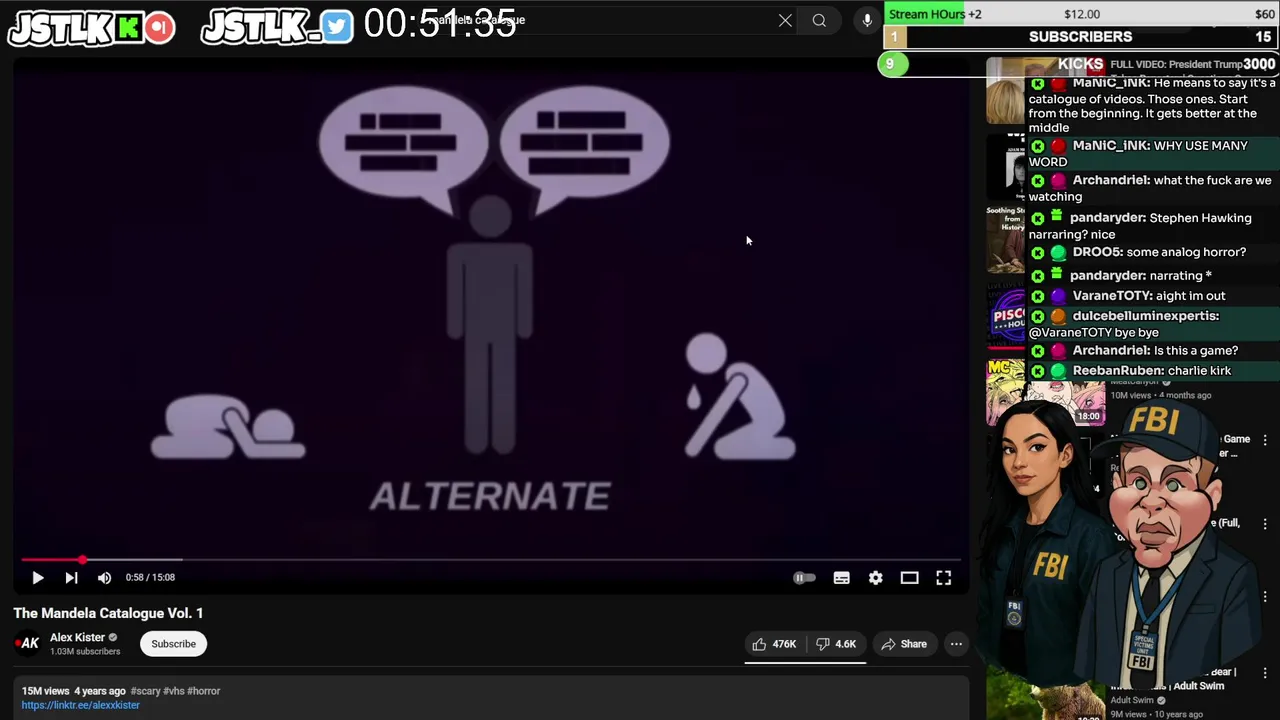The image size is (1280, 720).
Task: Click the #horror hashtag
Action: pyautogui.click(x=204, y=691)
